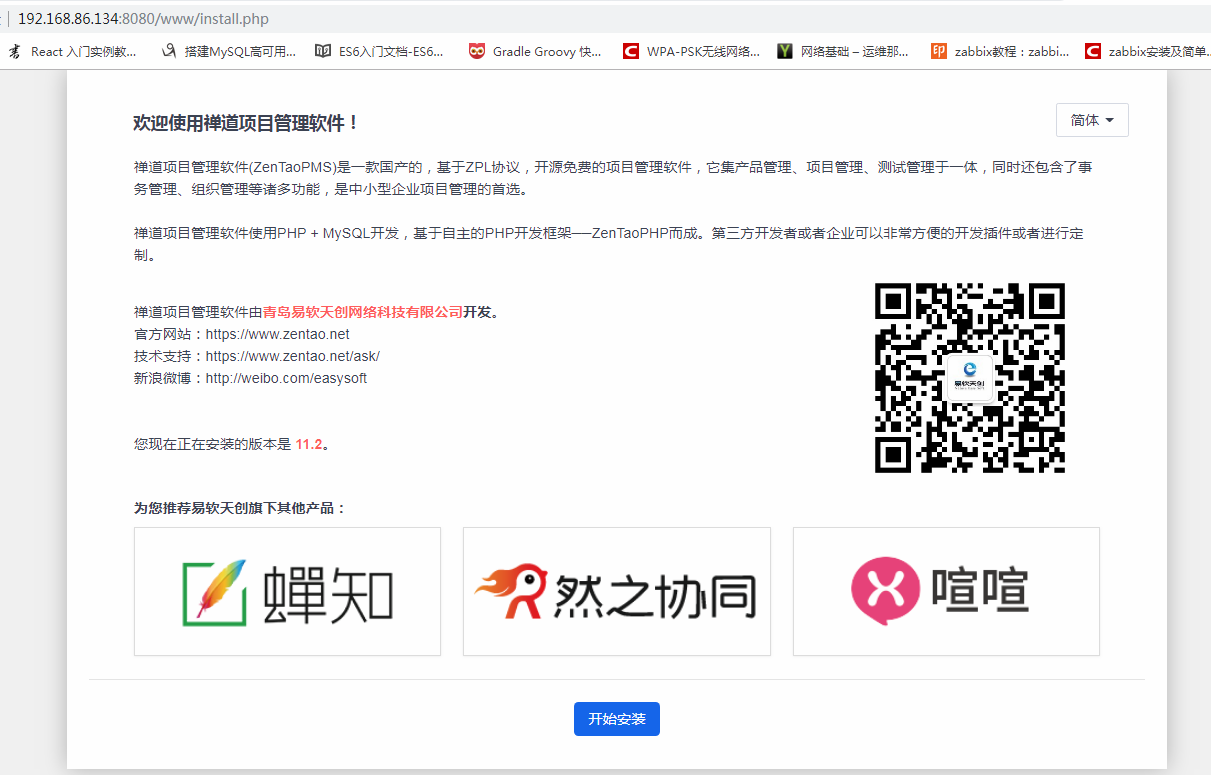
Task: Click the http://weibo.com/easysoft text
Action: coord(286,378)
